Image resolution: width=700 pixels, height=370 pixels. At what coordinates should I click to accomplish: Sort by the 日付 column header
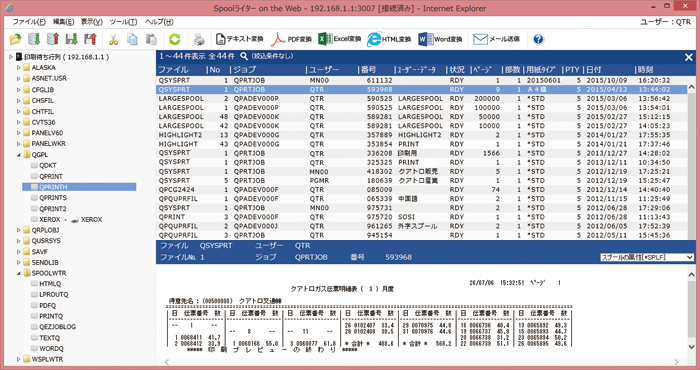tap(594, 70)
